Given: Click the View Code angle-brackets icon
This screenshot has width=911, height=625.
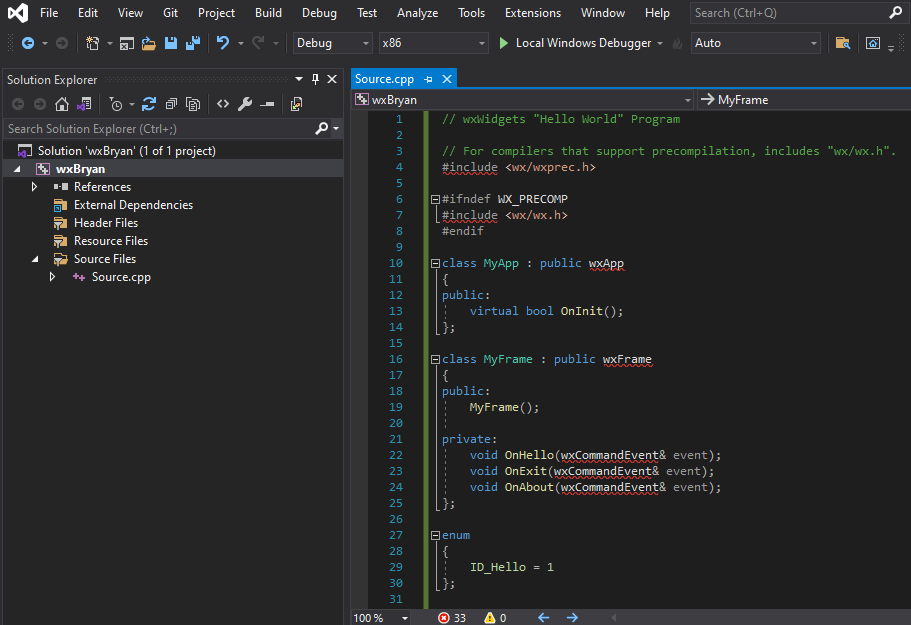Looking at the screenshot, I should [223, 104].
